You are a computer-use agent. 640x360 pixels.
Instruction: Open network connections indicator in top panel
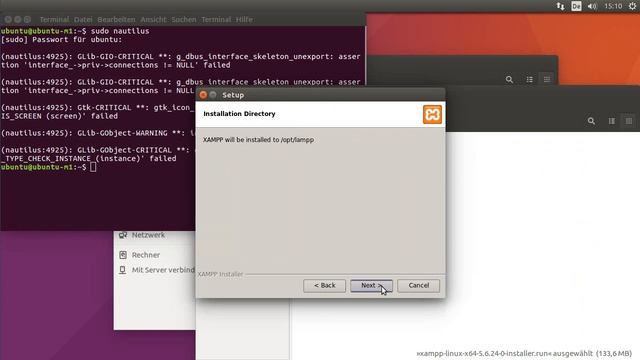pos(560,6)
